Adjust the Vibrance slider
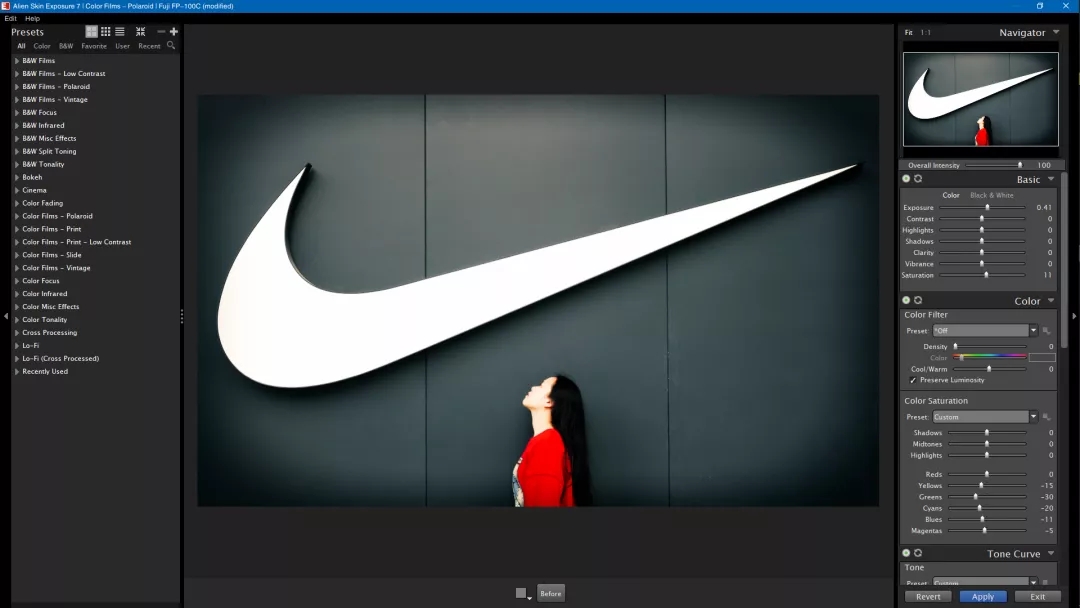 click(x=983, y=264)
